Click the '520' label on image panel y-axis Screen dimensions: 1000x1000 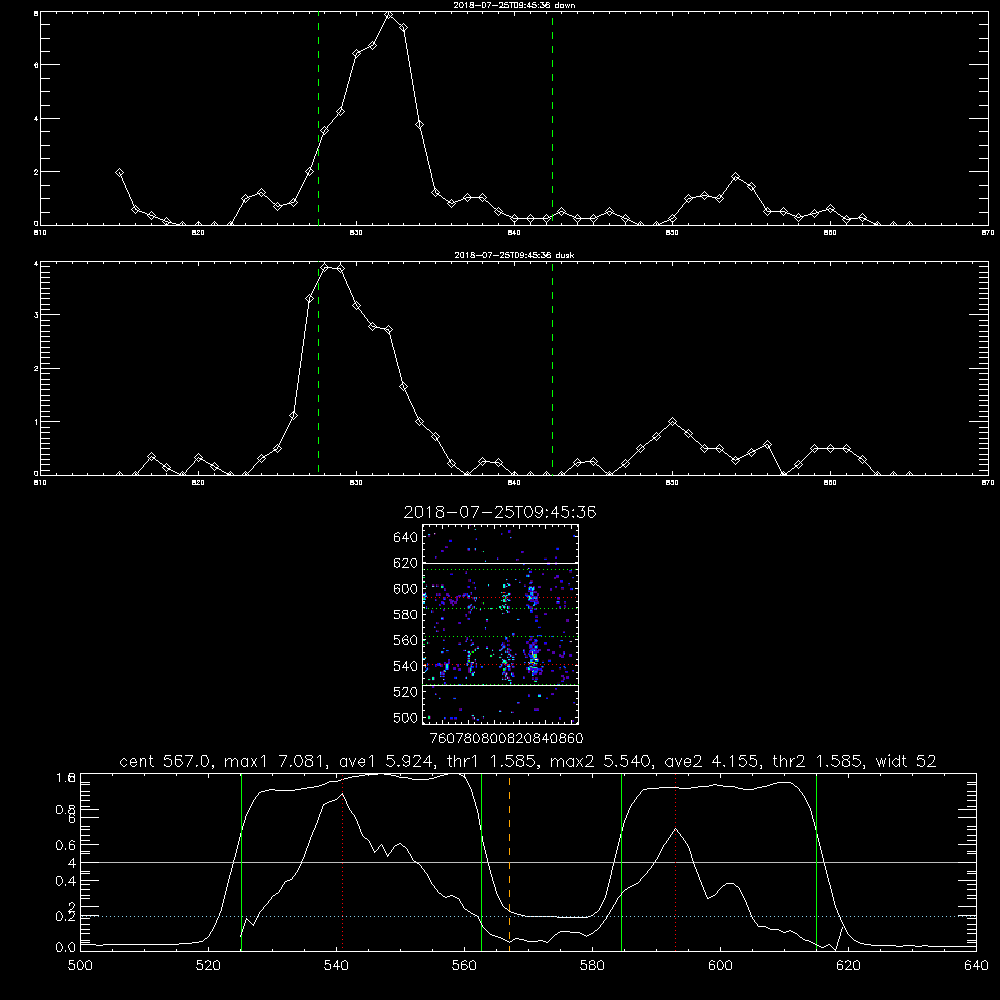[406, 692]
